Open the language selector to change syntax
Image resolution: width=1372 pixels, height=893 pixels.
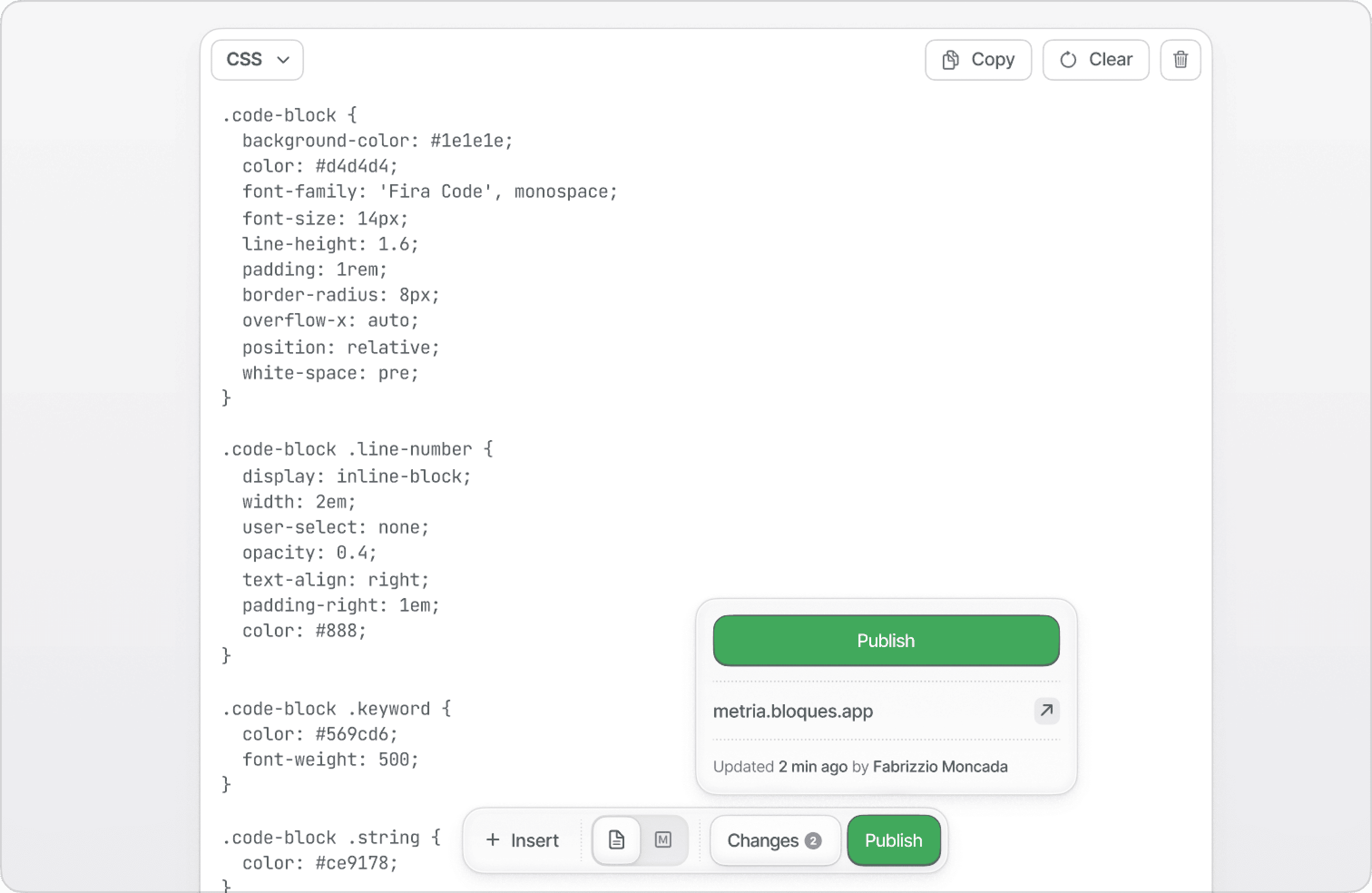[256, 59]
